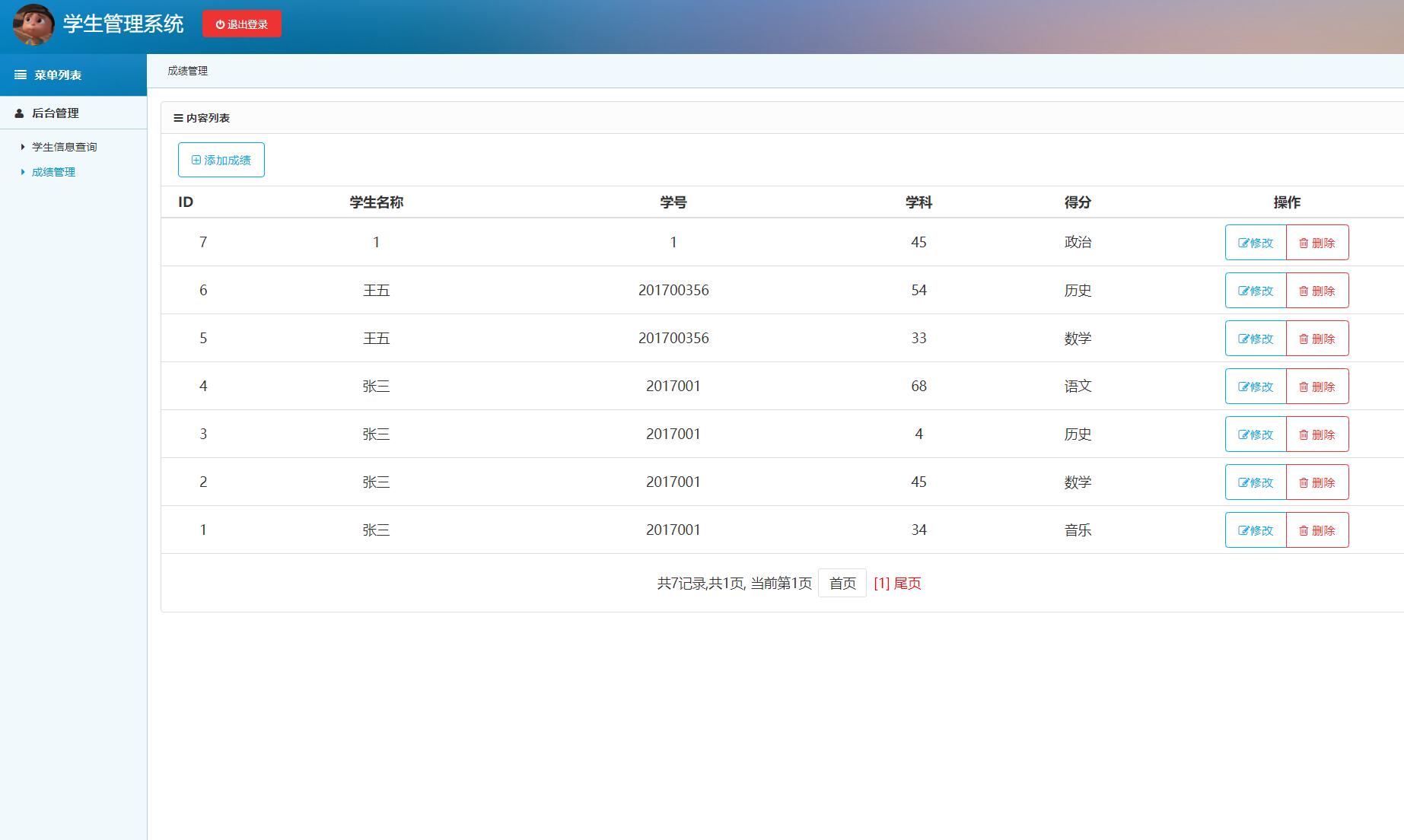This screenshot has height=840, width=1404.
Task: Click the list icon before 内容列表
Action: [x=179, y=118]
